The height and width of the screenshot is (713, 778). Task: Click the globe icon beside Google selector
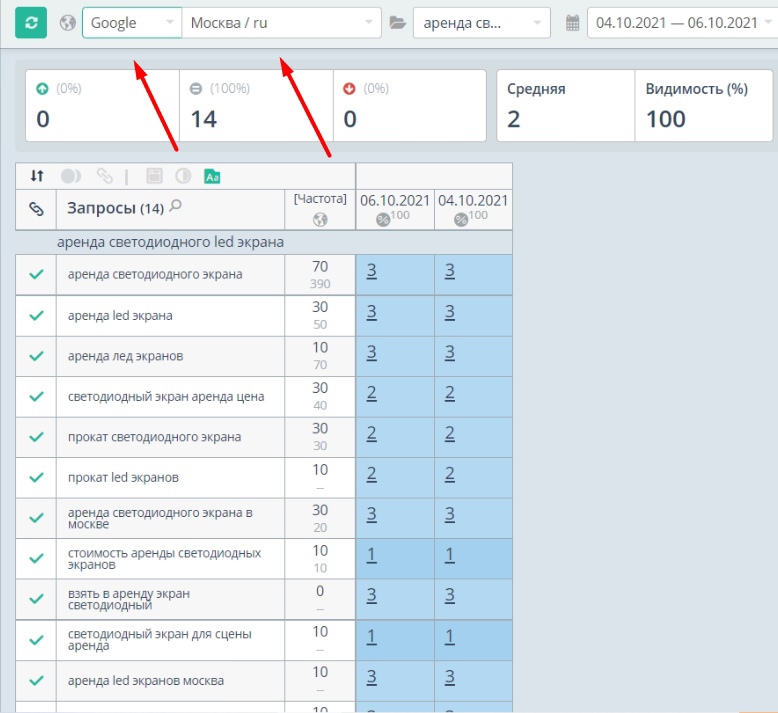(x=68, y=23)
